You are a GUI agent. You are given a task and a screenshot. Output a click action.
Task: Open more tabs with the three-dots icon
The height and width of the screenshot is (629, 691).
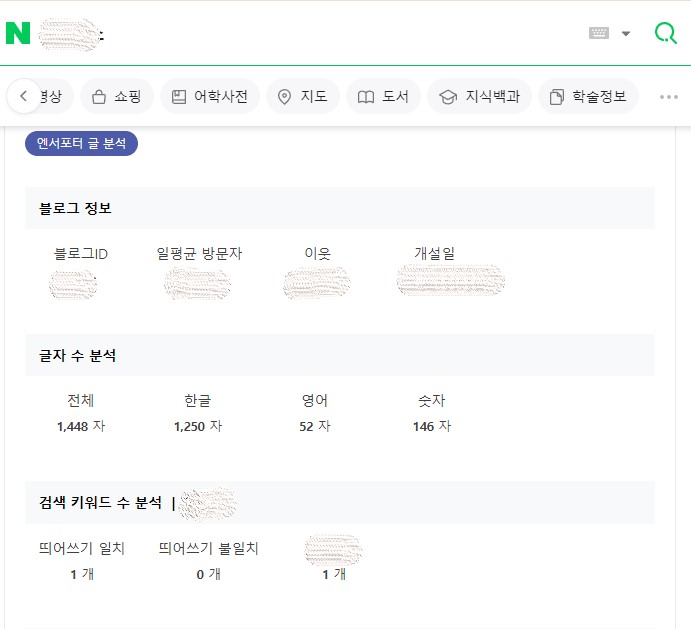click(669, 97)
